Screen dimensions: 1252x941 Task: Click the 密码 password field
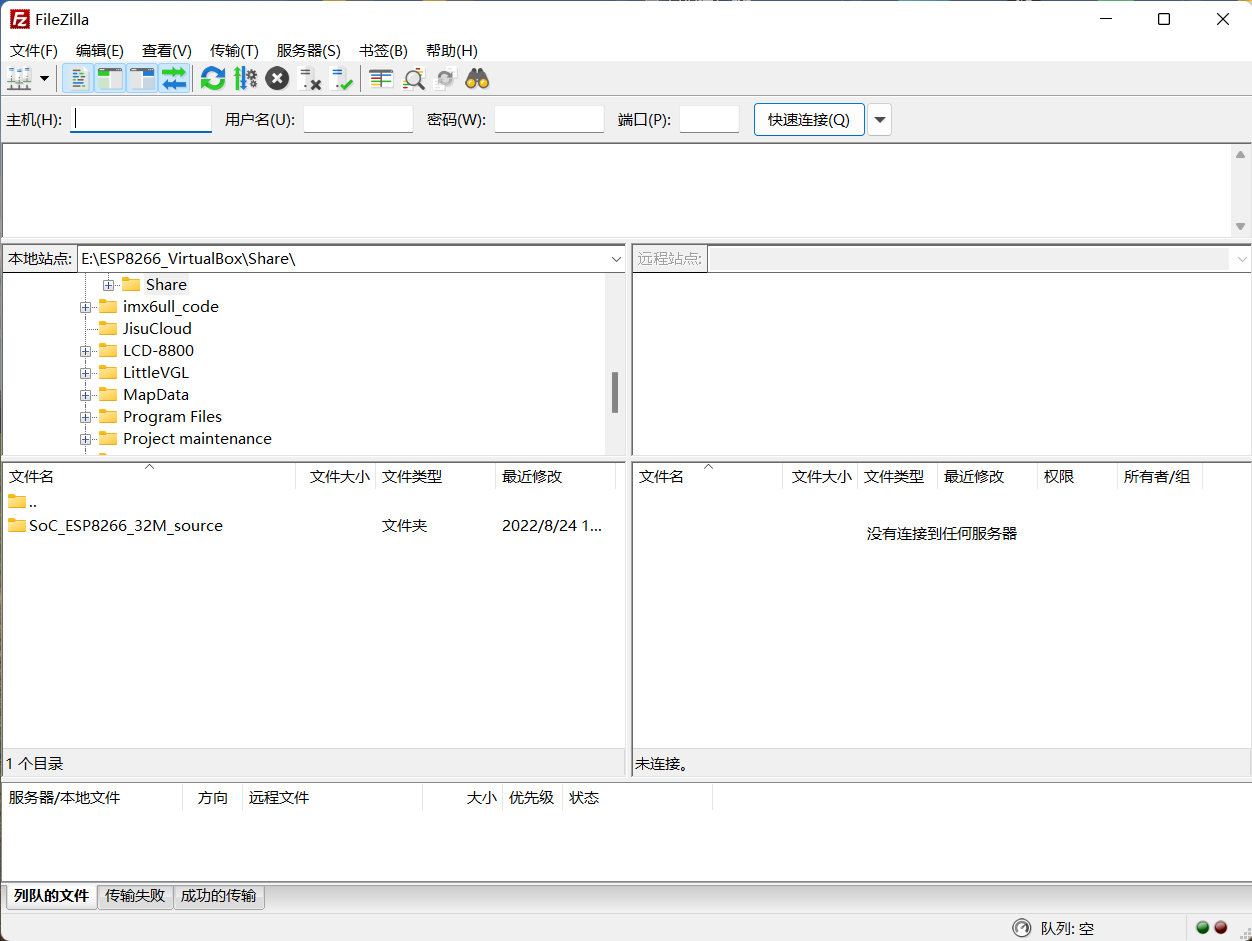[549, 119]
